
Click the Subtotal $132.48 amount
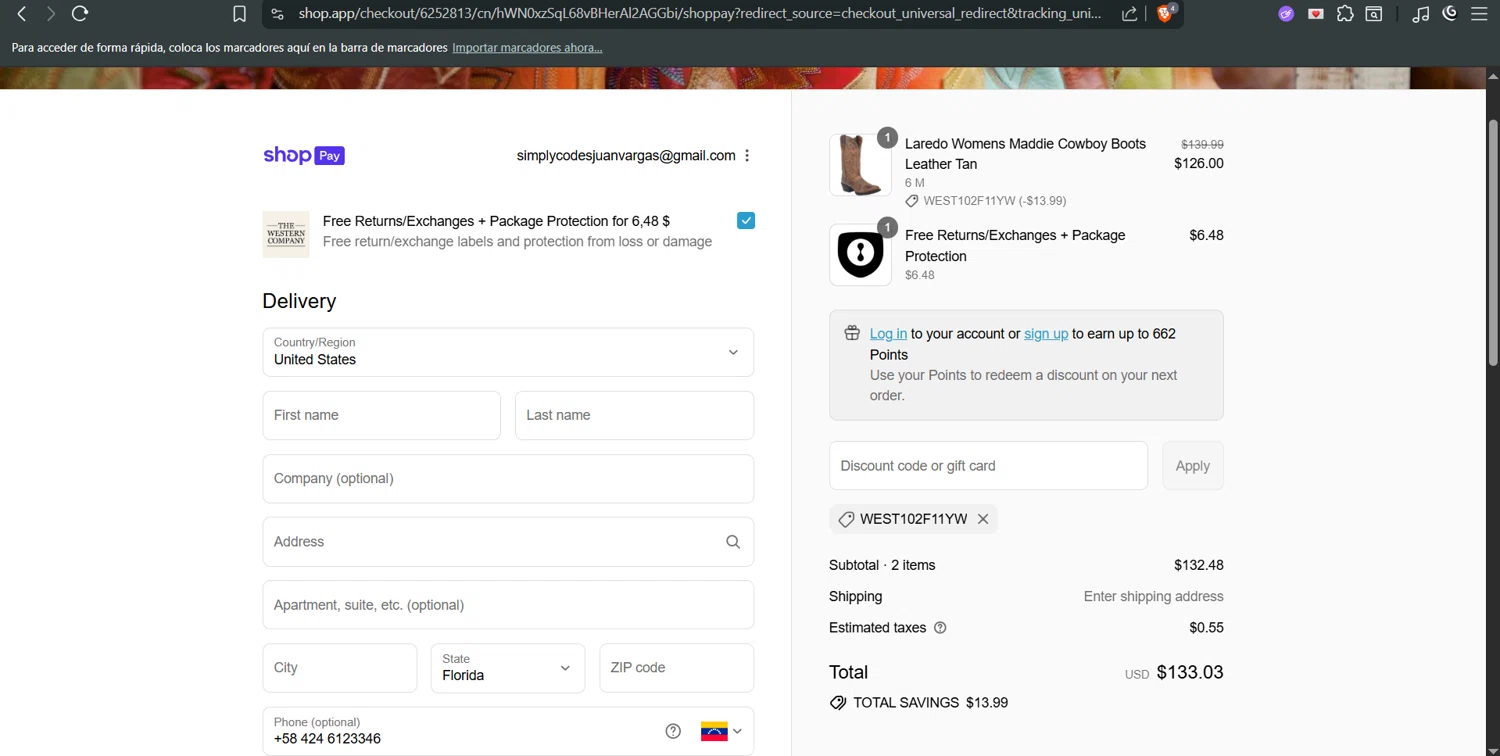click(1199, 565)
